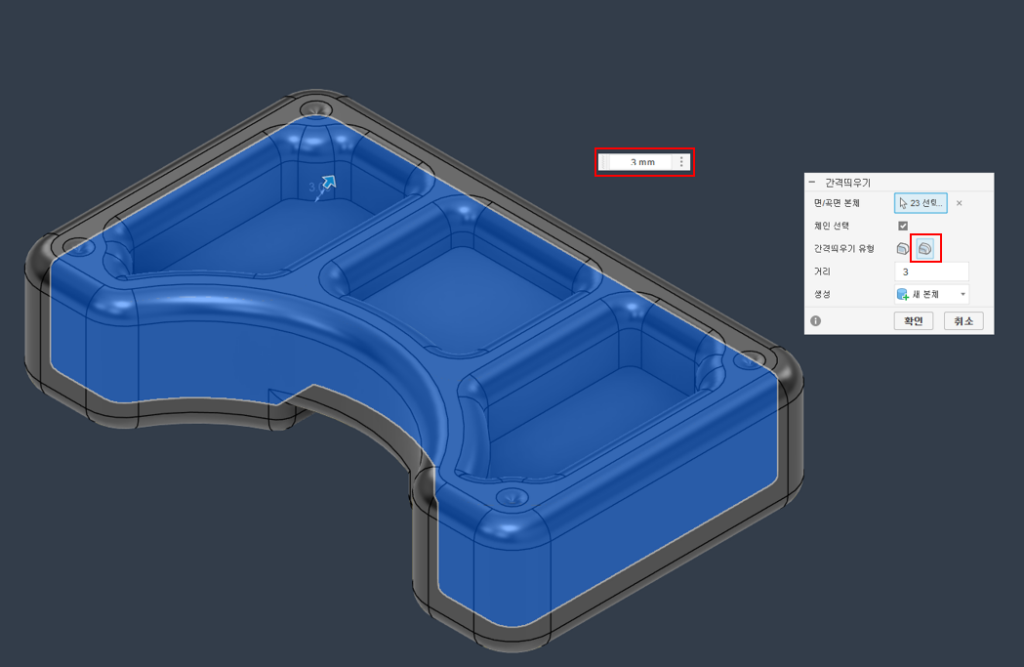Clear the face selection with X icon
The height and width of the screenshot is (667, 1024).
point(959,203)
